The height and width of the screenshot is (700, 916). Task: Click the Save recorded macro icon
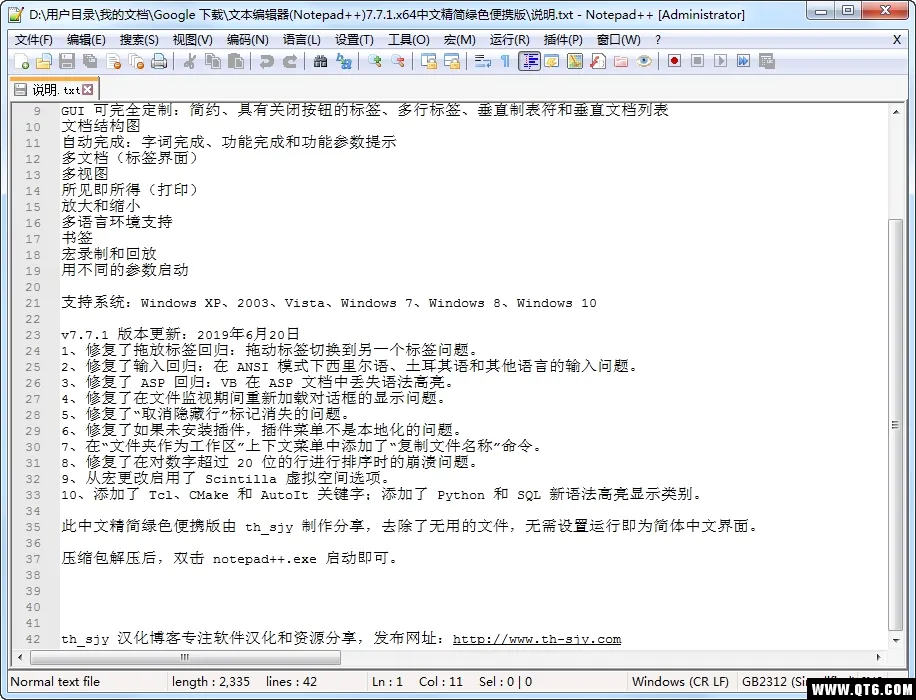766,61
